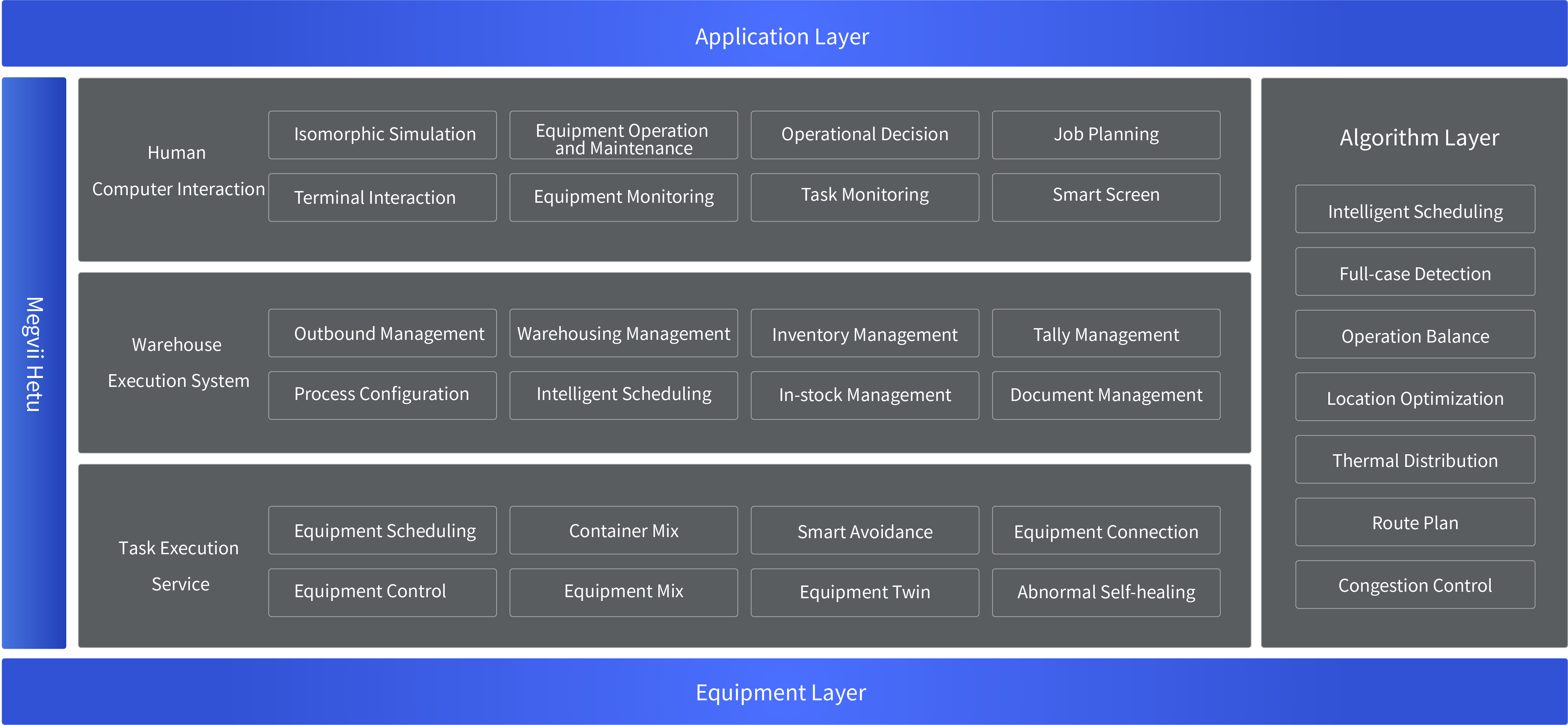Open the Operational Decision box

(x=865, y=135)
